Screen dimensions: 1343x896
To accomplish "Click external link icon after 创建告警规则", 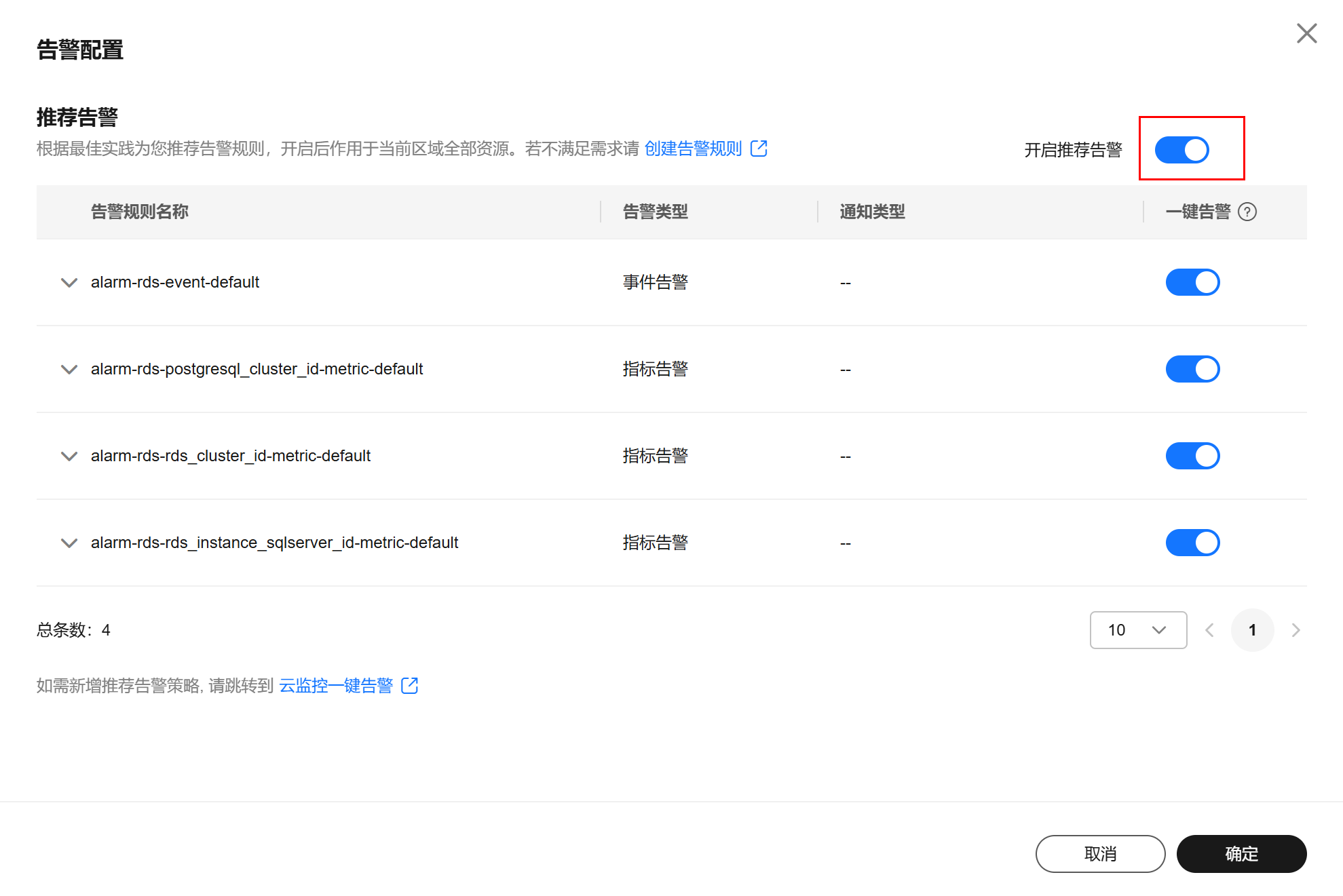I will (x=759, y=149).
